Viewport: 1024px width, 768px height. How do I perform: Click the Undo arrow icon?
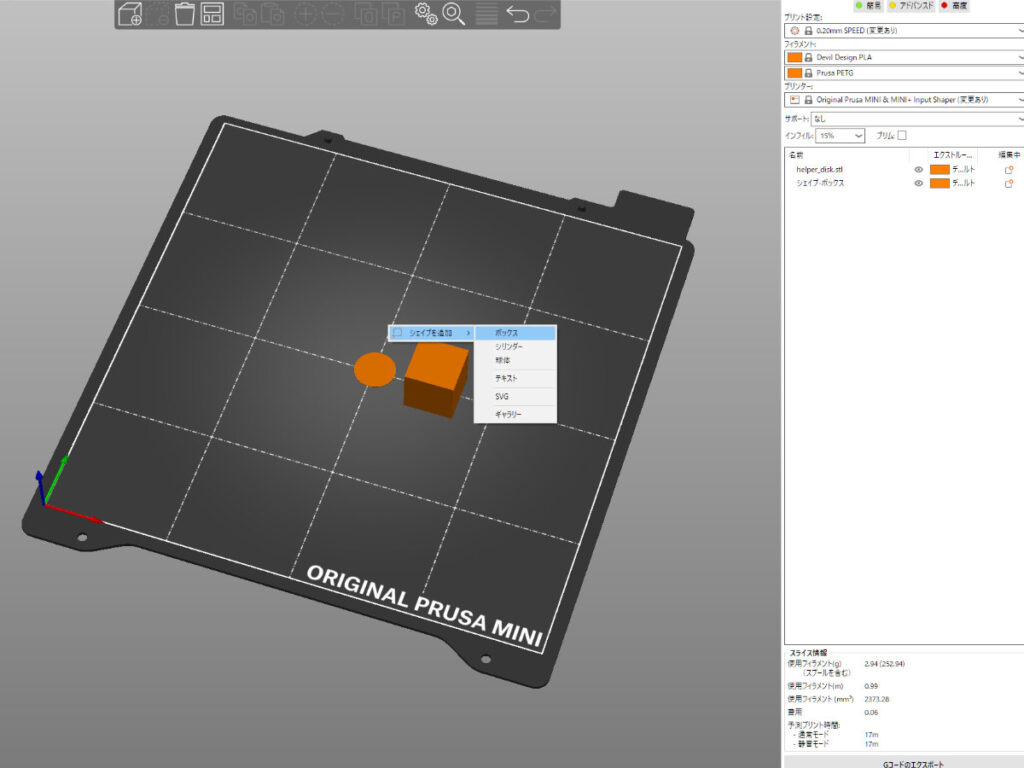click(x=518, y=14)
